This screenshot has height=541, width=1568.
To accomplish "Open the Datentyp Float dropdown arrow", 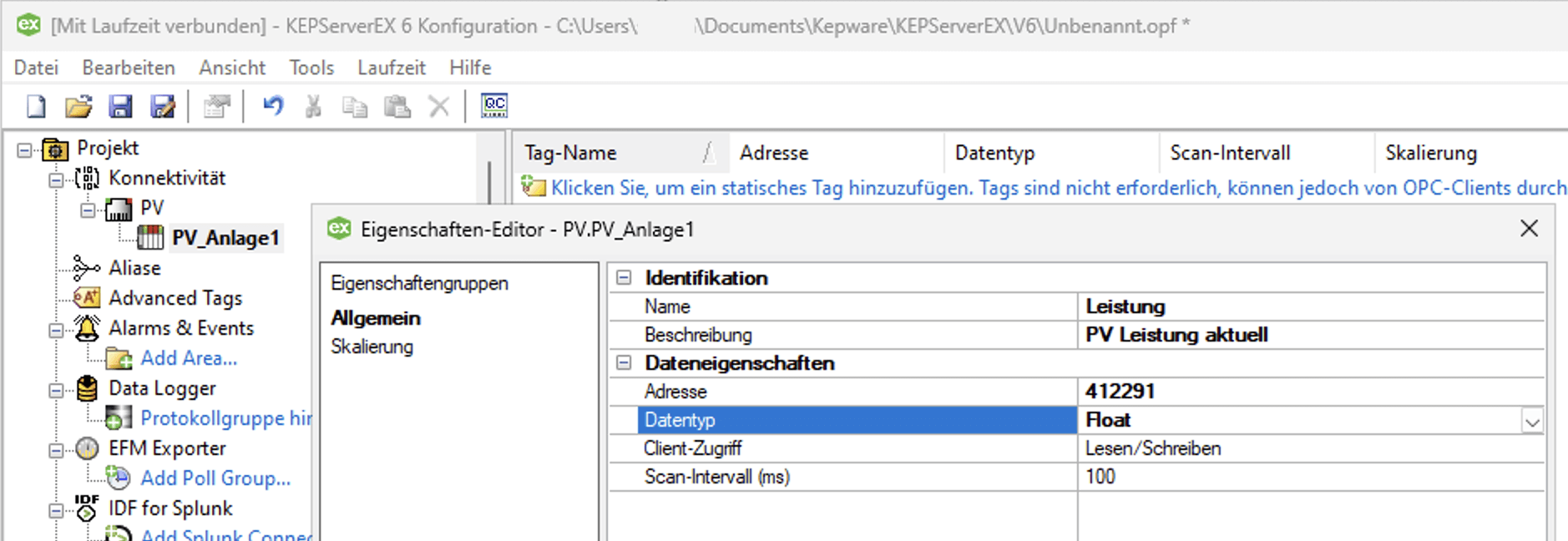I will point(1532,422).
